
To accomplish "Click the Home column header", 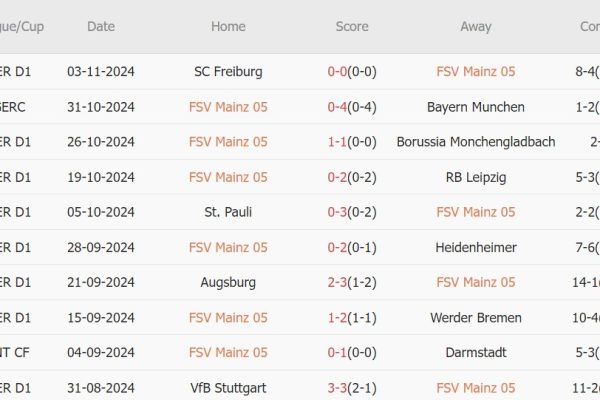I will tap(228, 27).
